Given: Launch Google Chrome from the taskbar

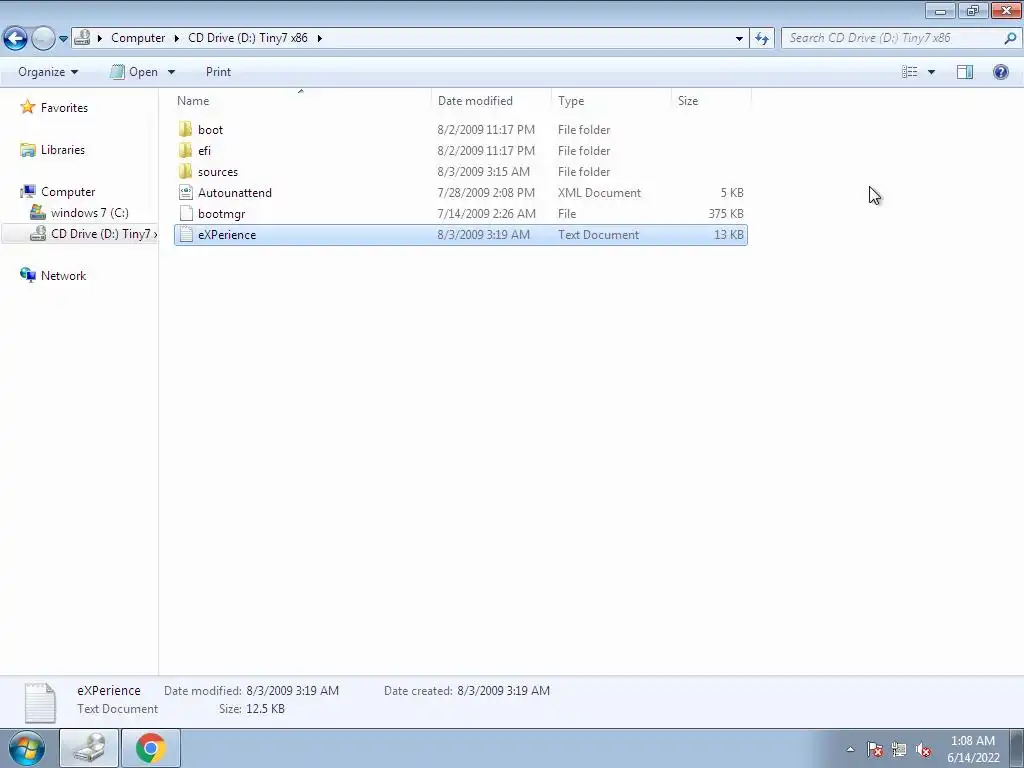Looking at the screenshot, I should [x=151, y=748].
